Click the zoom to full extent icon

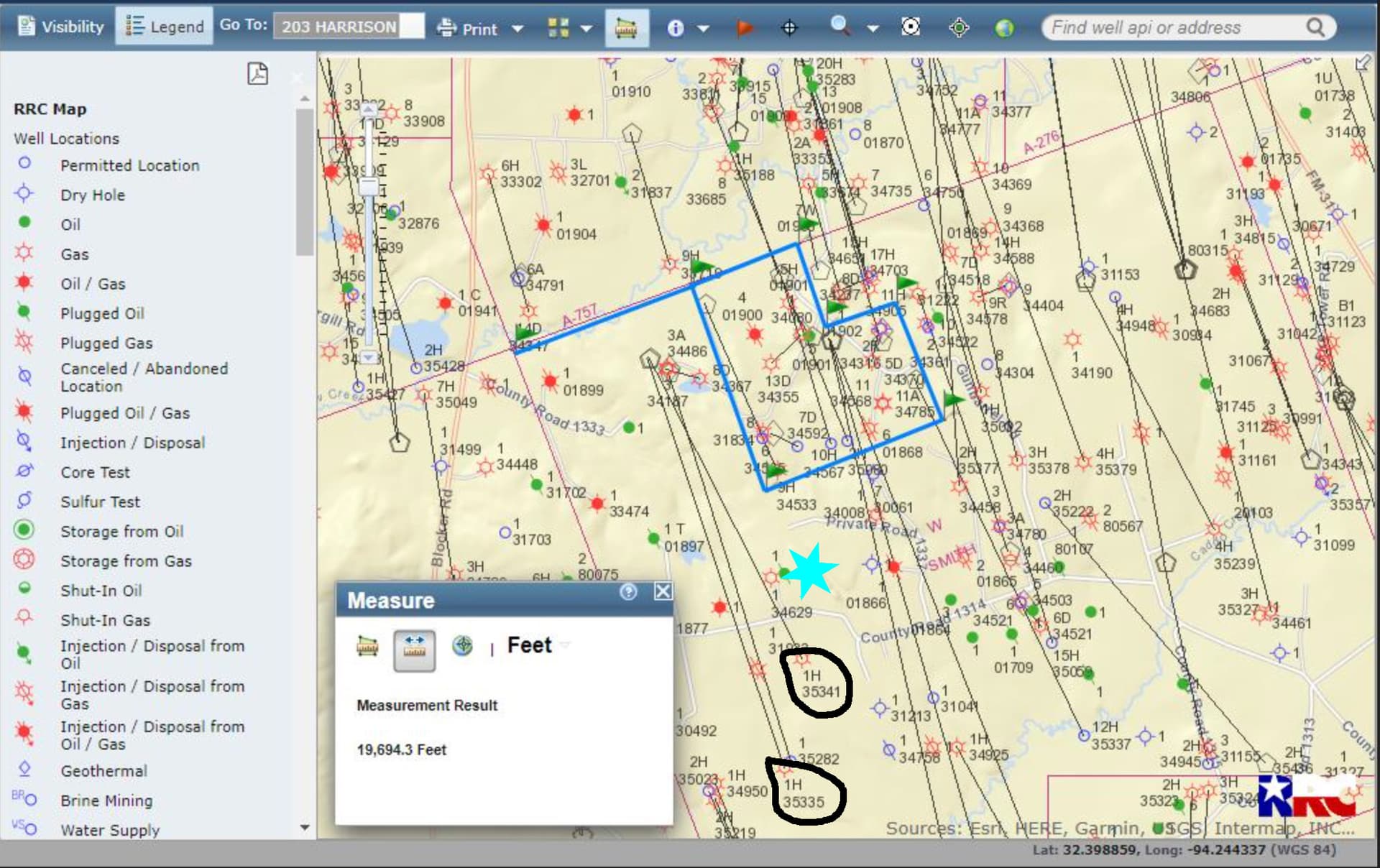[x=911, y=27]
